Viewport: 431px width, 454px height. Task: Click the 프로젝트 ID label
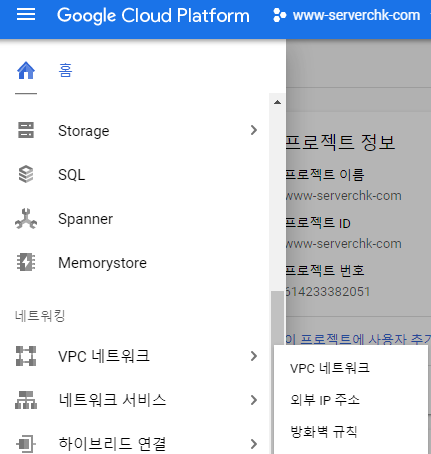click(x=318, y=223)
